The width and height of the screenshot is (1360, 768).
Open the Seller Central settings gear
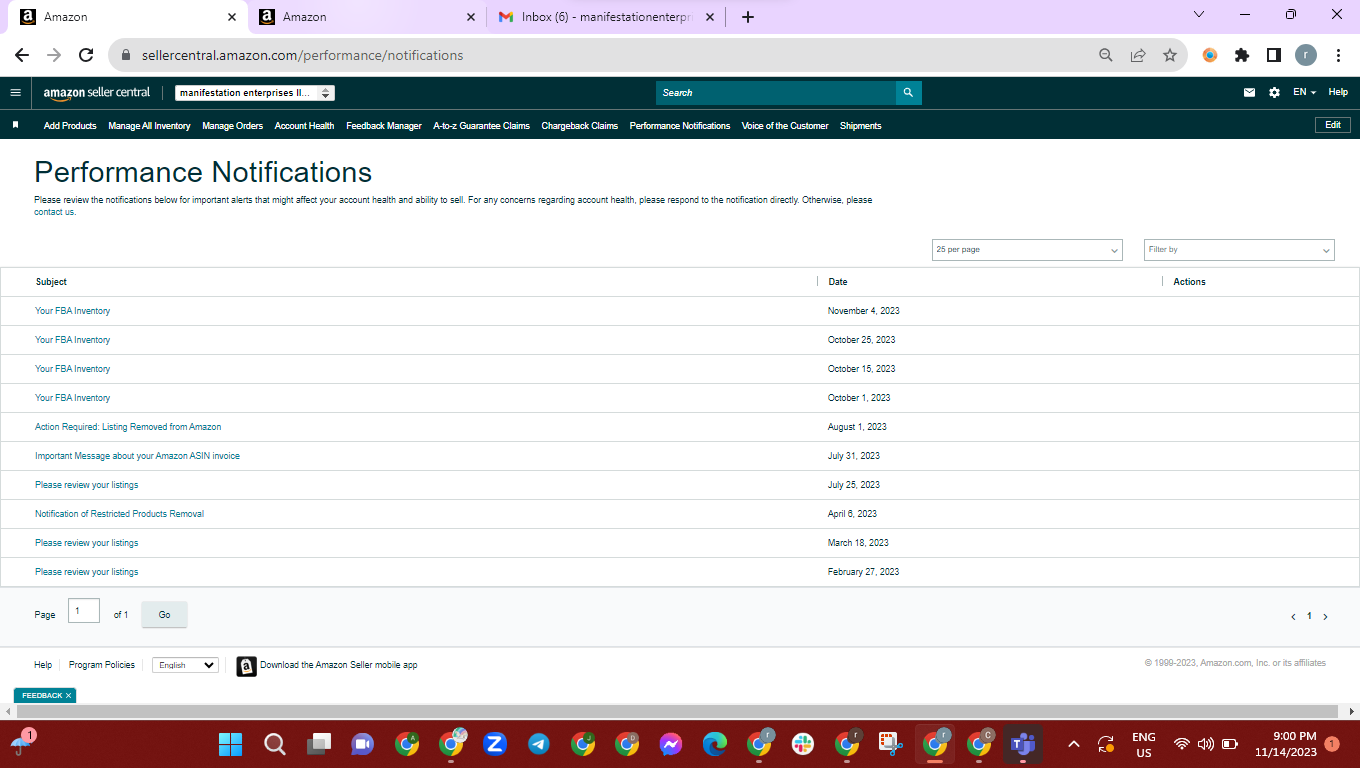[1274, 92]
